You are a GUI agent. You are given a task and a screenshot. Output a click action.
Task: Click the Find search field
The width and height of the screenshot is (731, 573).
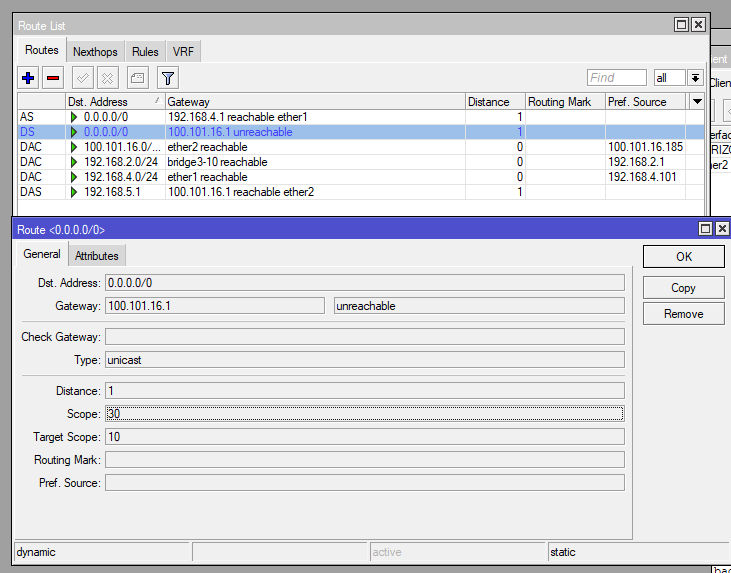tap(616, 78)
